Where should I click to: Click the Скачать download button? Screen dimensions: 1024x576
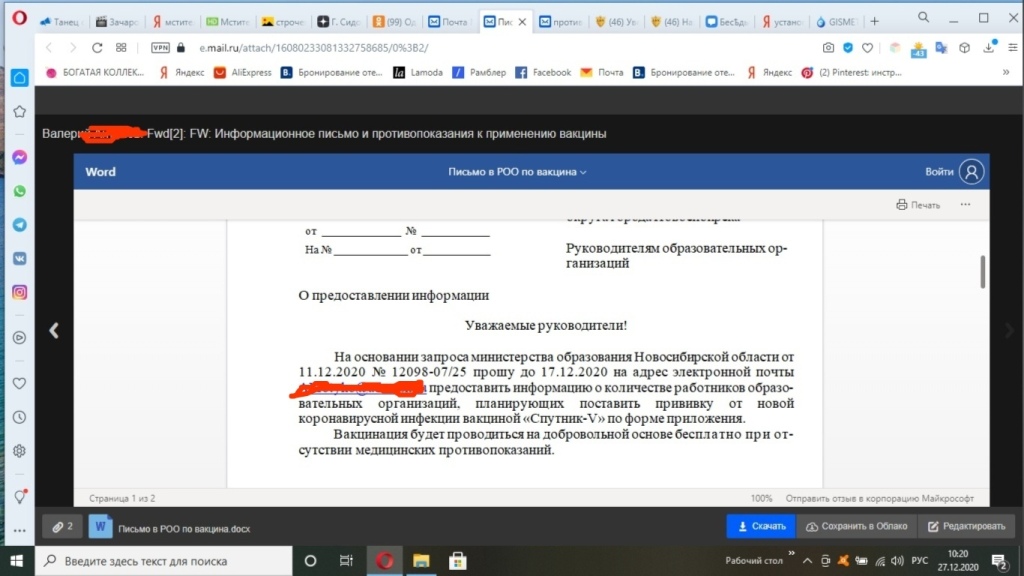761,526
